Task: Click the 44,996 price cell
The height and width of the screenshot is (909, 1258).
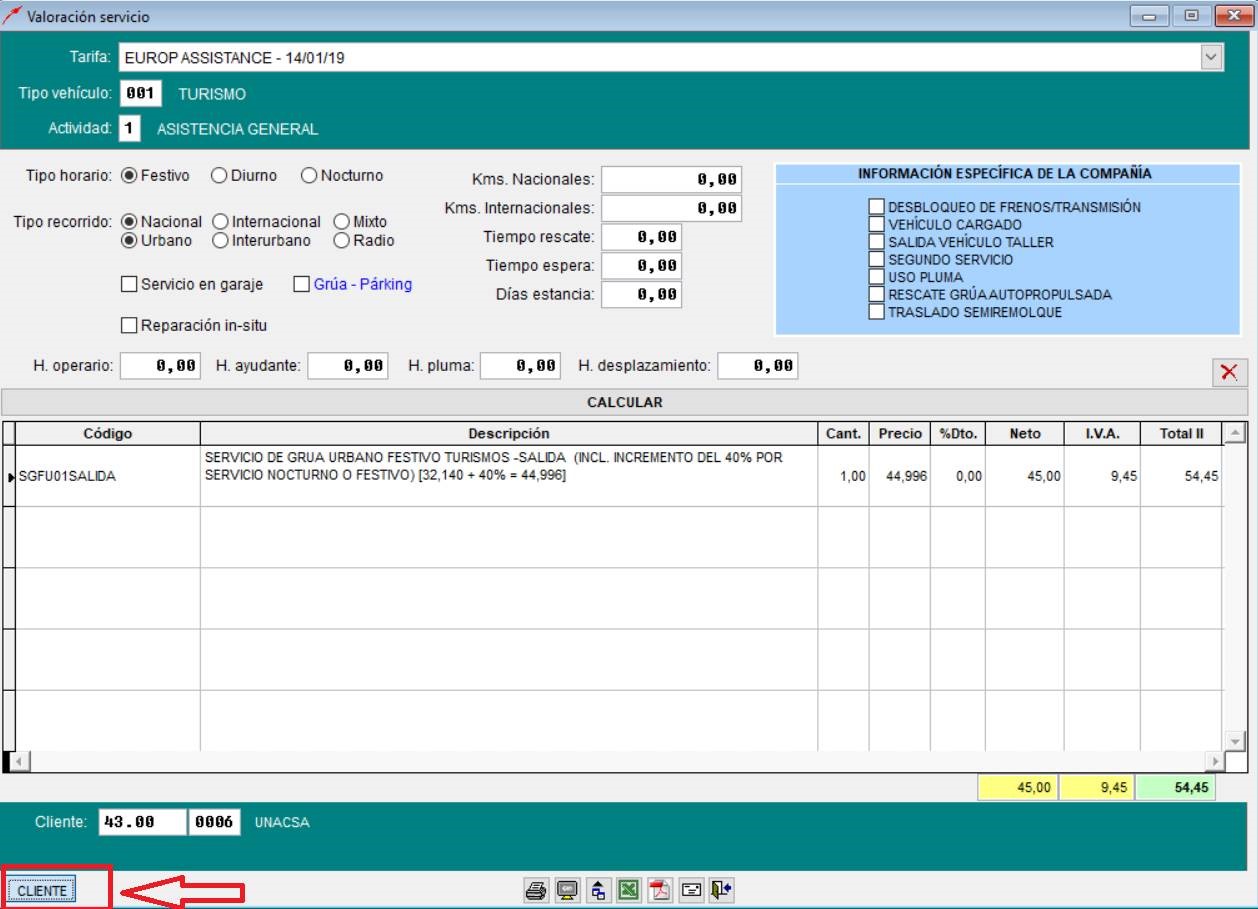Action: [900, 476]
